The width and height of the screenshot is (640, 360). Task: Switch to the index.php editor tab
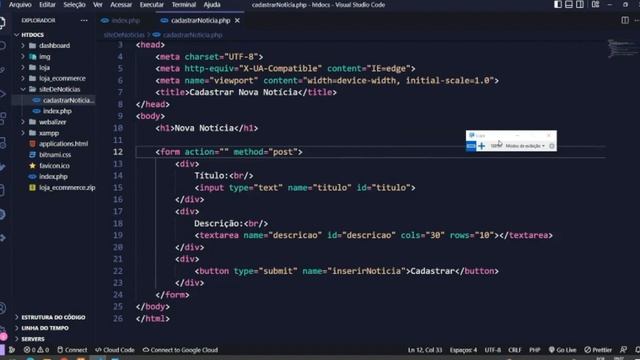pos(120,20)
